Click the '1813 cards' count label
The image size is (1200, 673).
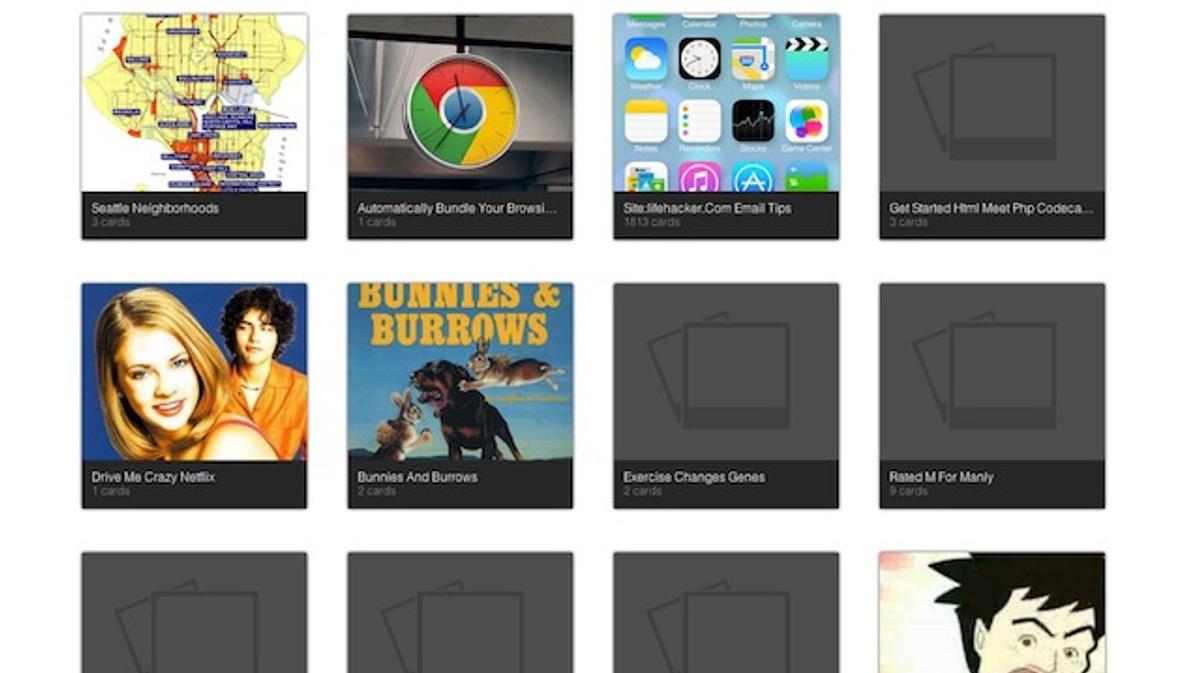[x=652, y=222]
